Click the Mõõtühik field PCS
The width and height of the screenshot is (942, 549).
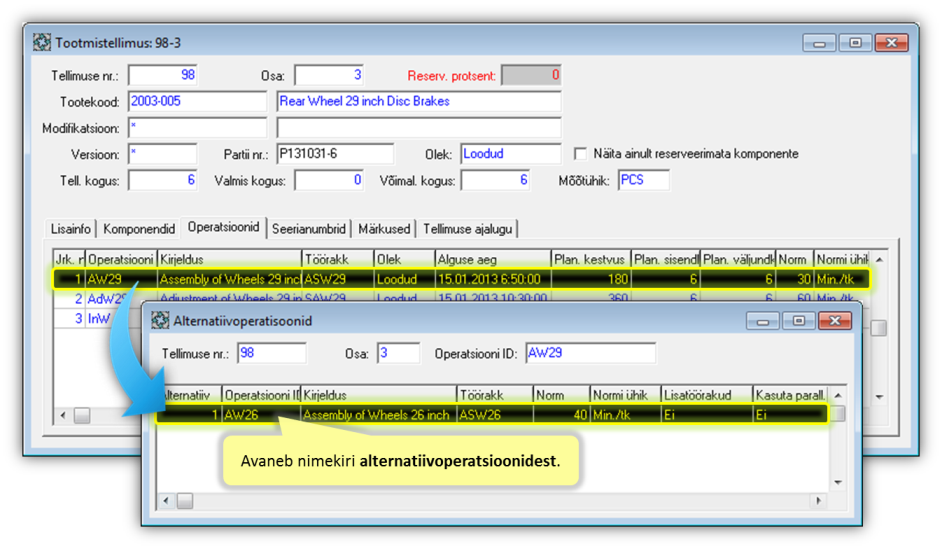[x=643, y=180]
